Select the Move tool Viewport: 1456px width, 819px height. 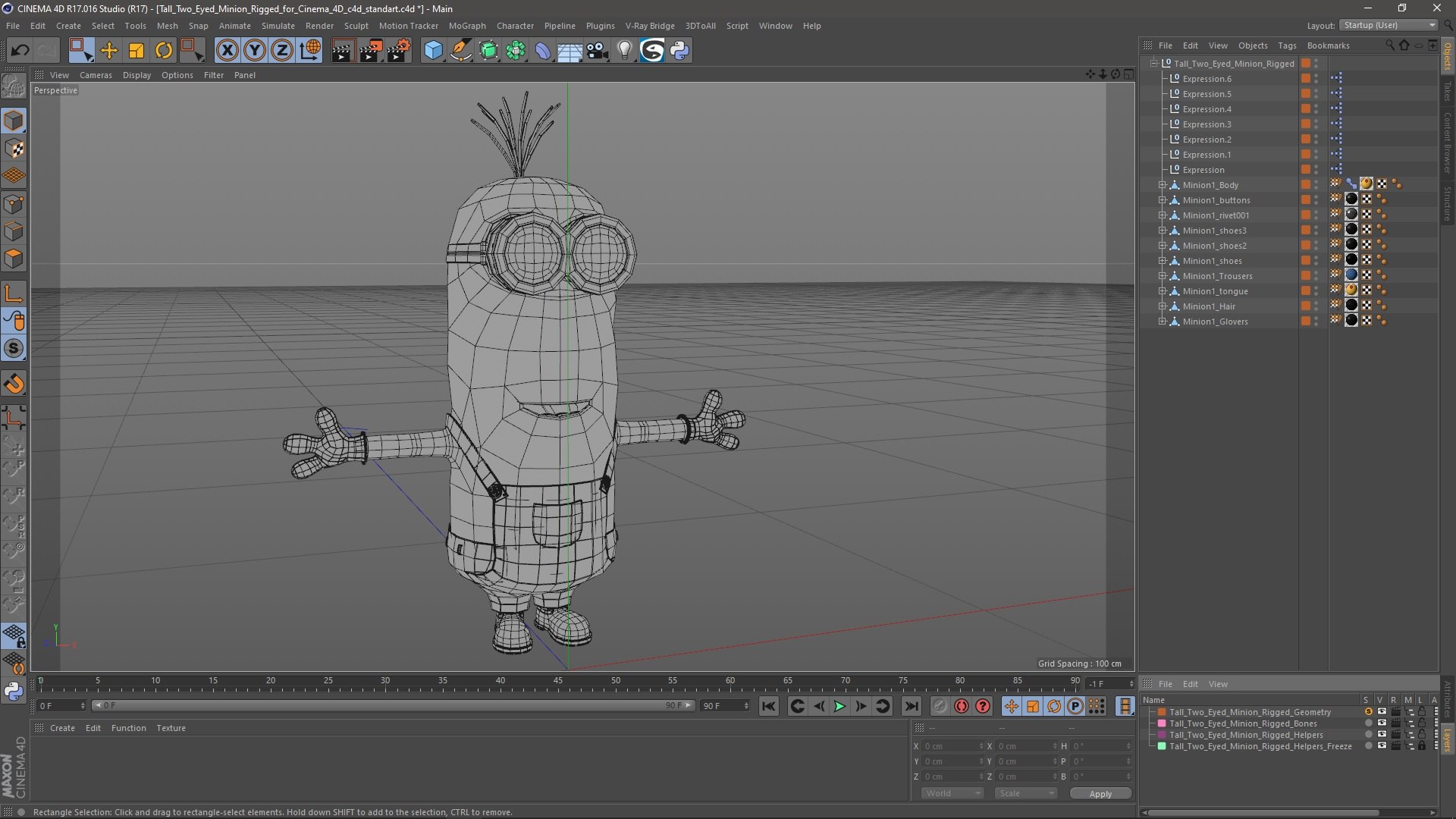coord(109,51)
